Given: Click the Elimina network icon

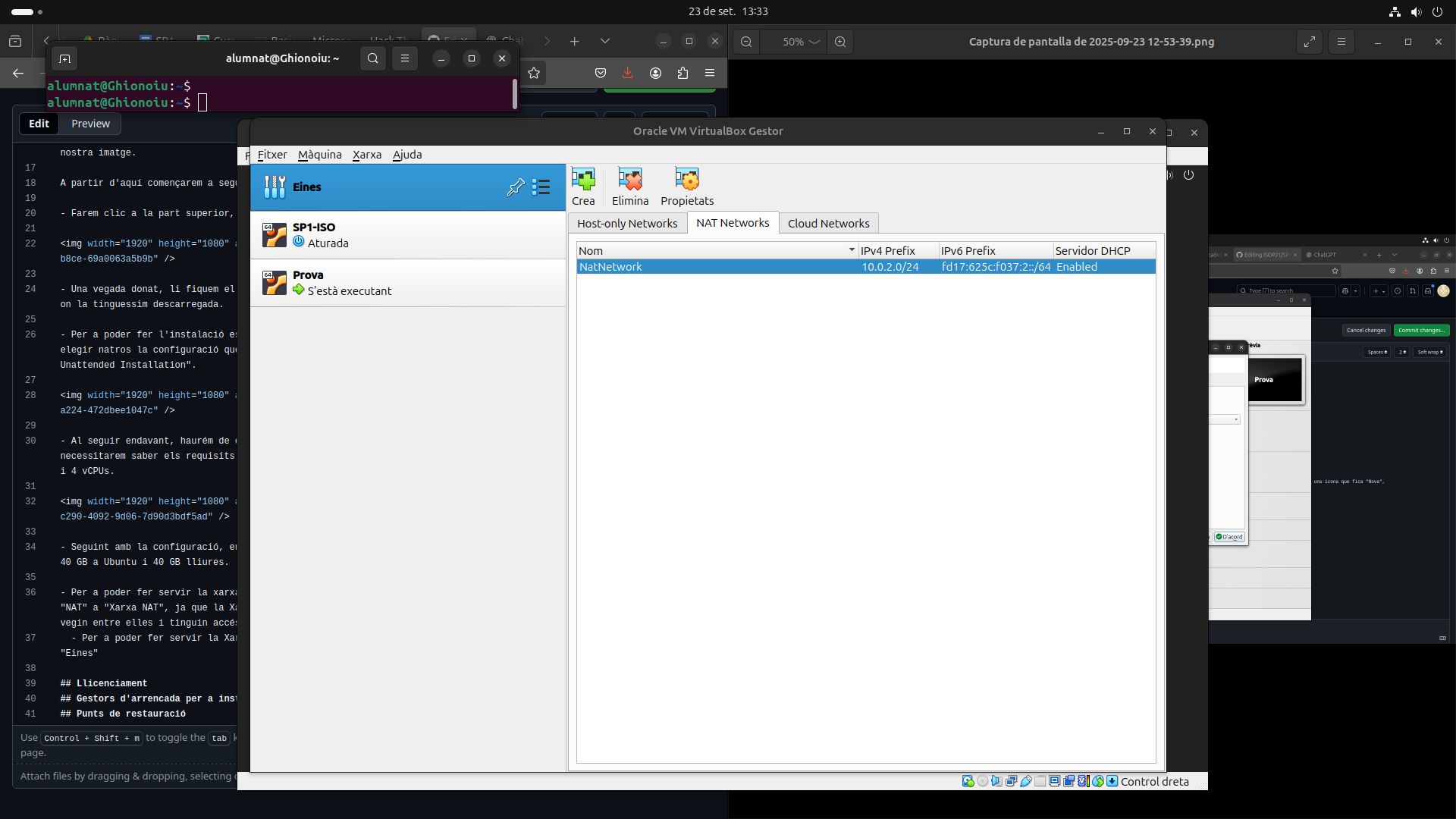Looking at the screenshot, I should coord(629,187).
